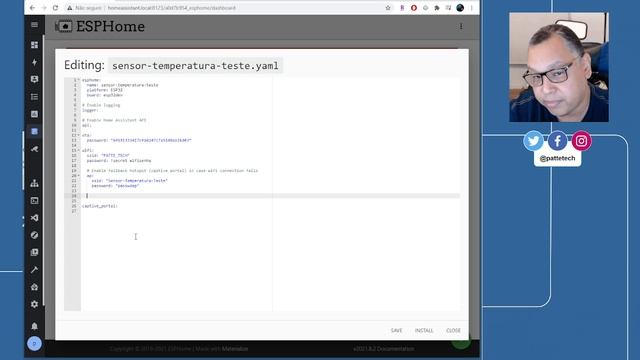Open the Visual Studio Code sidebar icon
The height and width of the screenshot is (360, 640).
tap(34, 218)
